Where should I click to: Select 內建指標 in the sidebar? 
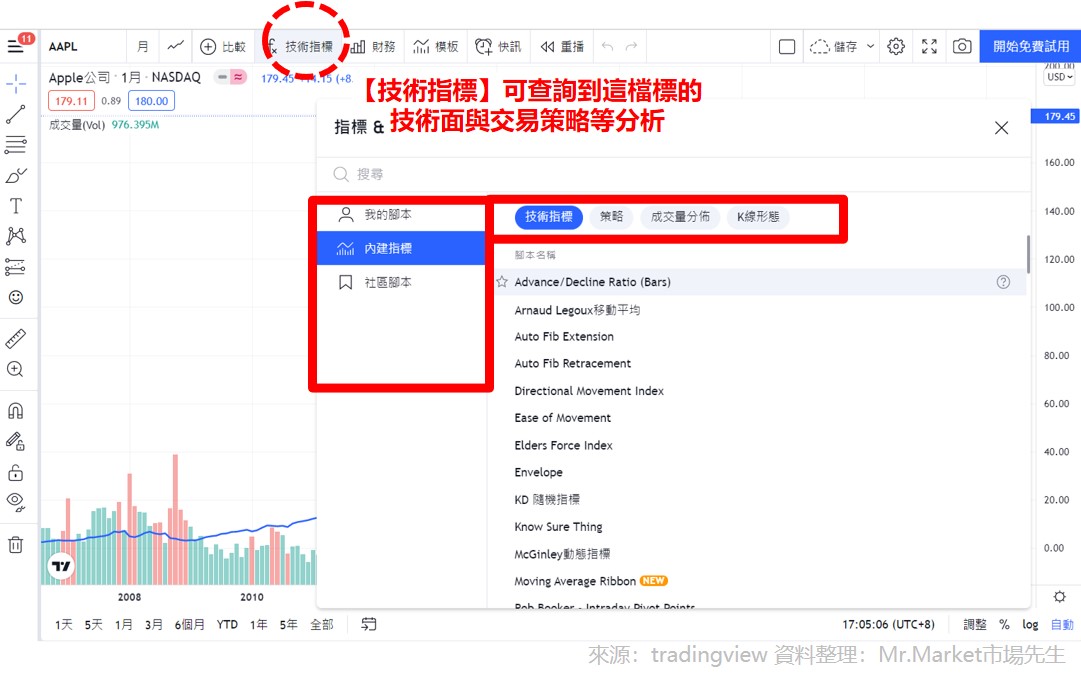pos(401,248)
